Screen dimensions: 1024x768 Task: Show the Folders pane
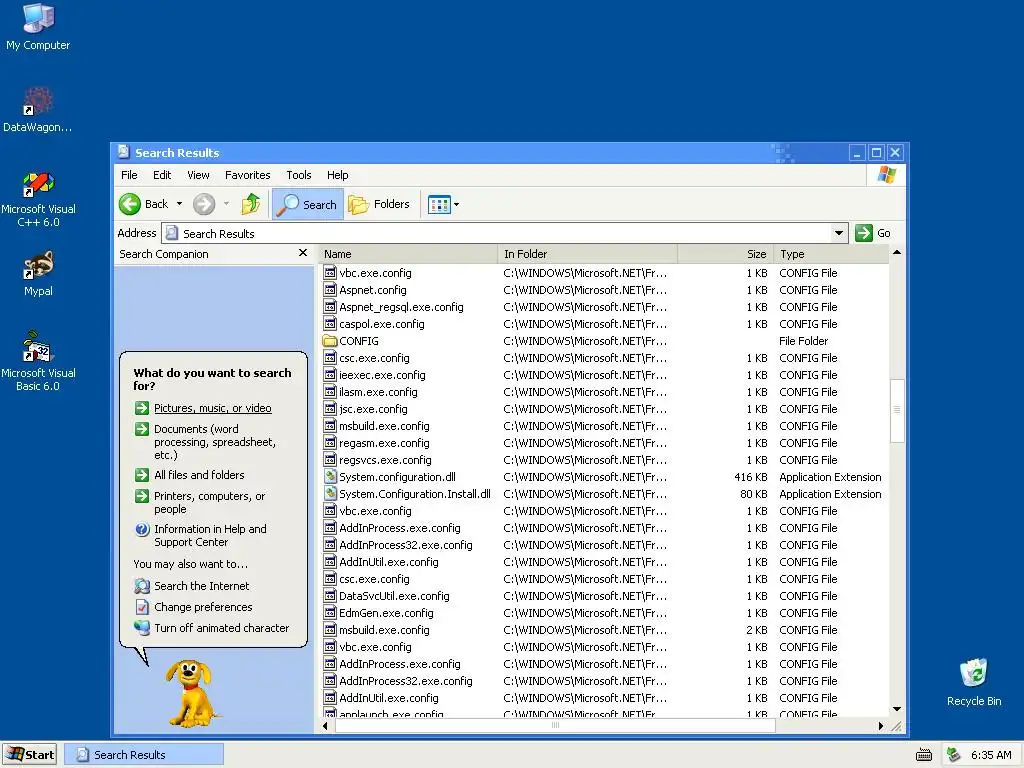click(379, 204)
